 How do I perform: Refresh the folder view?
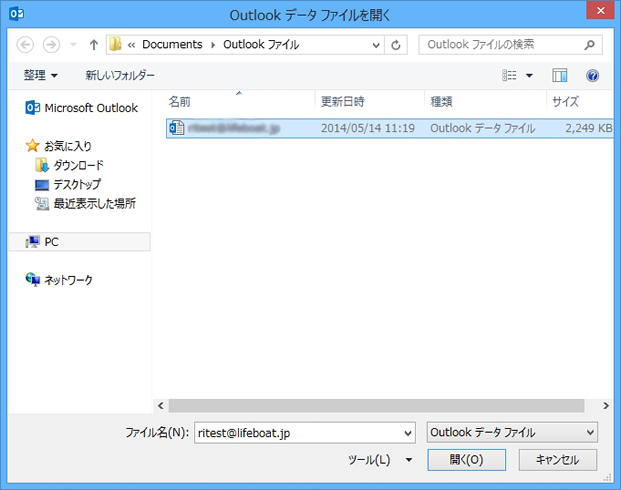tap(396, 45)
